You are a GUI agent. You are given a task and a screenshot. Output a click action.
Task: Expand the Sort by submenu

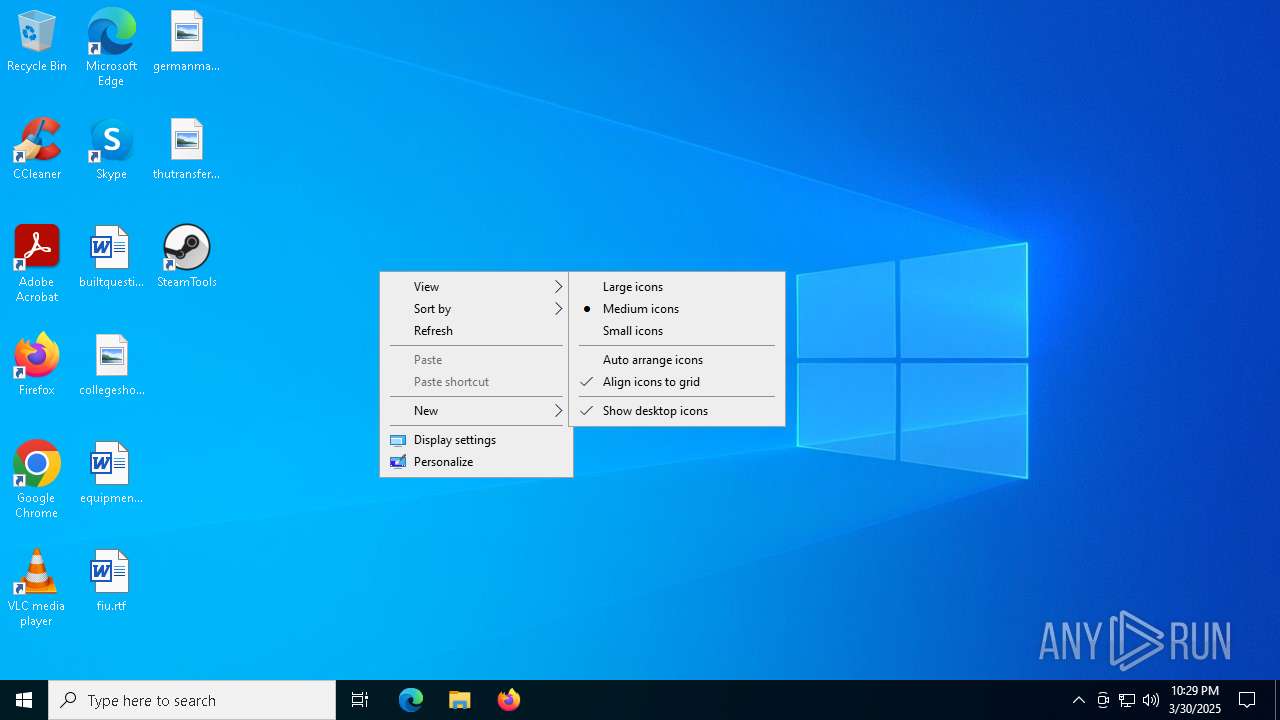click(476, 309)
